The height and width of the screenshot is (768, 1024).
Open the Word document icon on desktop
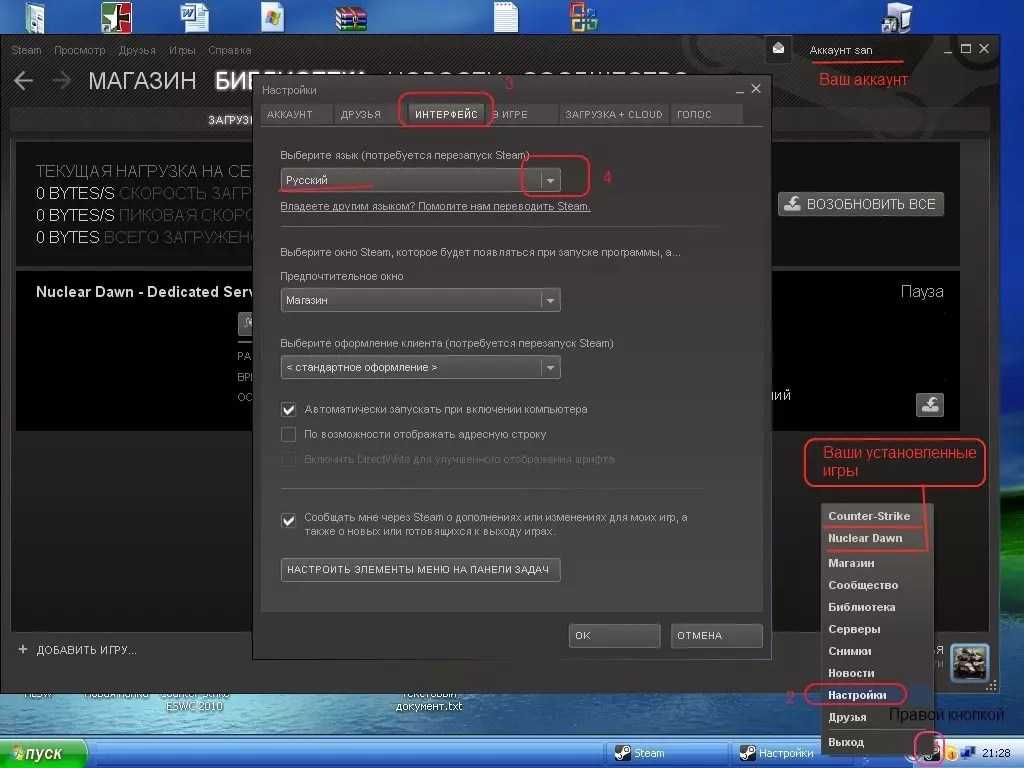coord(194,17)
